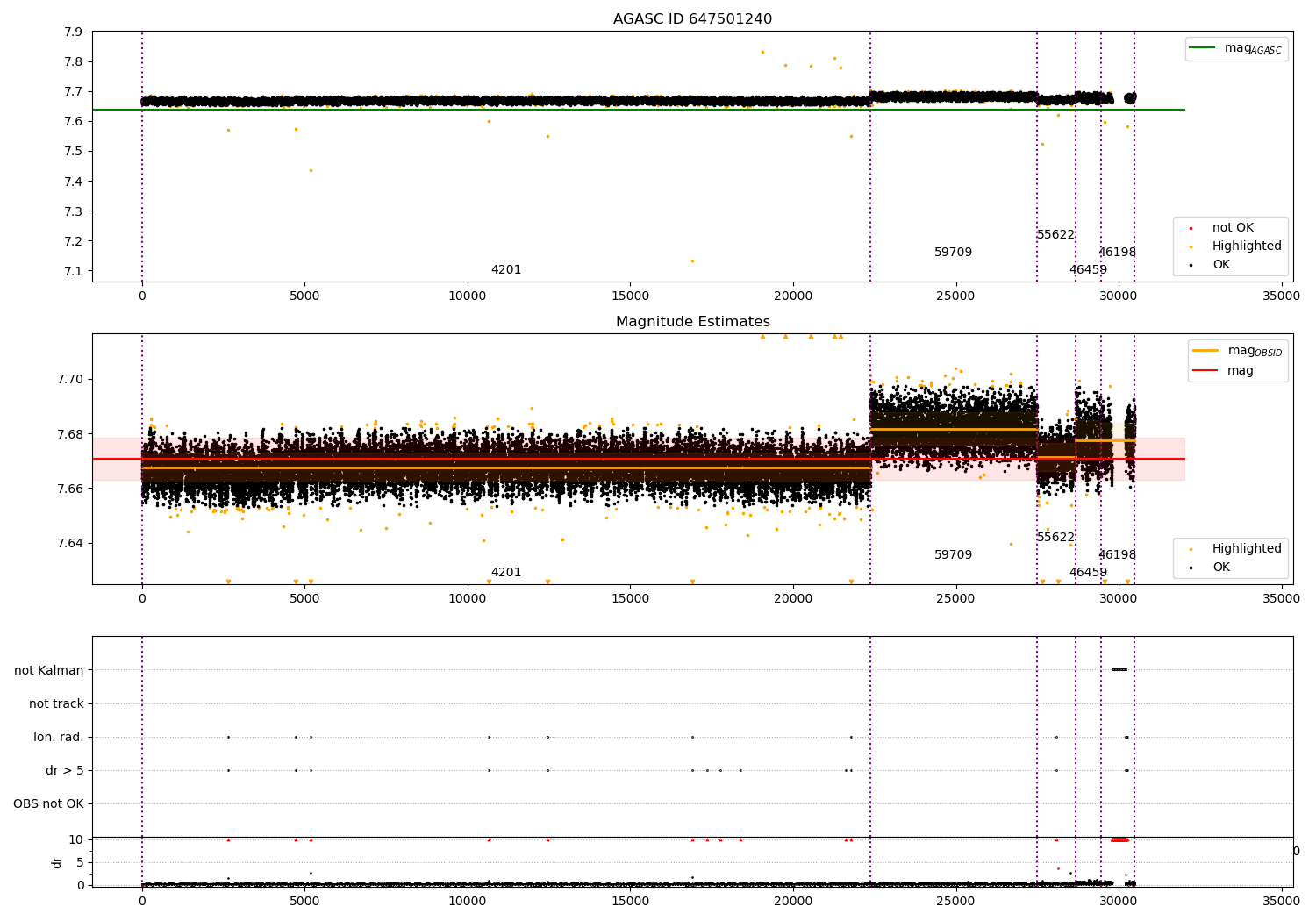The width and height of the screenshot is (1316, 921).
Task: Click the green mag AGASC legend line
Action: (x=1203, y=48)
